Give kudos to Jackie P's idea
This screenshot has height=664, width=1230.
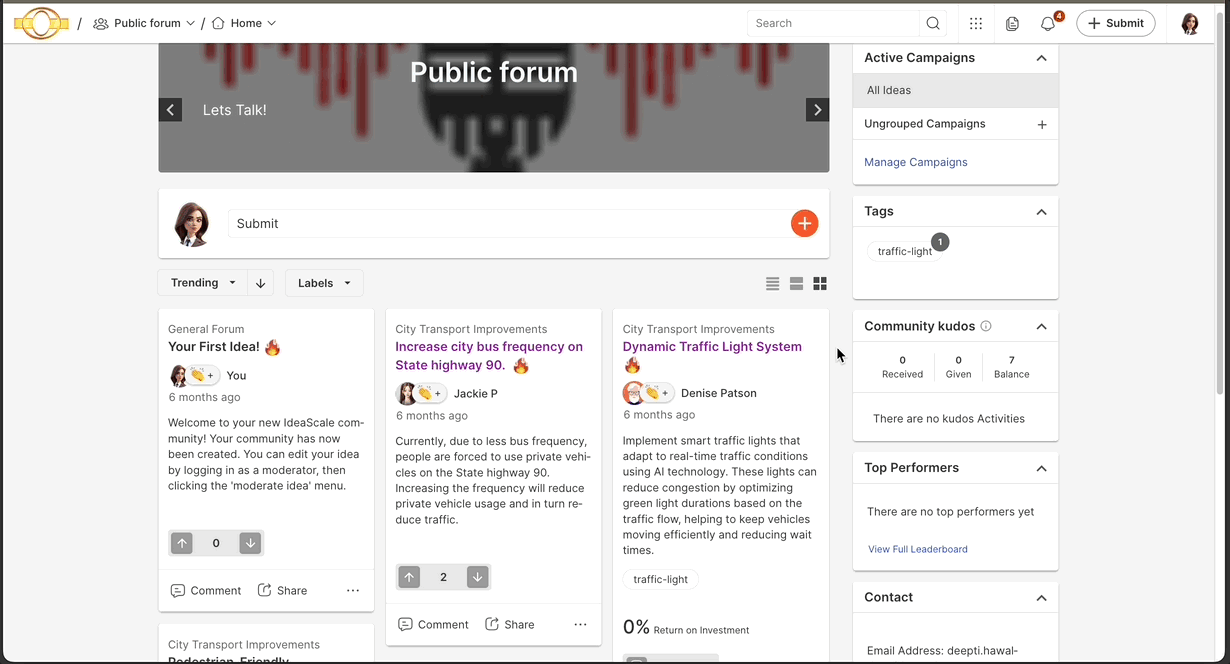point(430,393)
